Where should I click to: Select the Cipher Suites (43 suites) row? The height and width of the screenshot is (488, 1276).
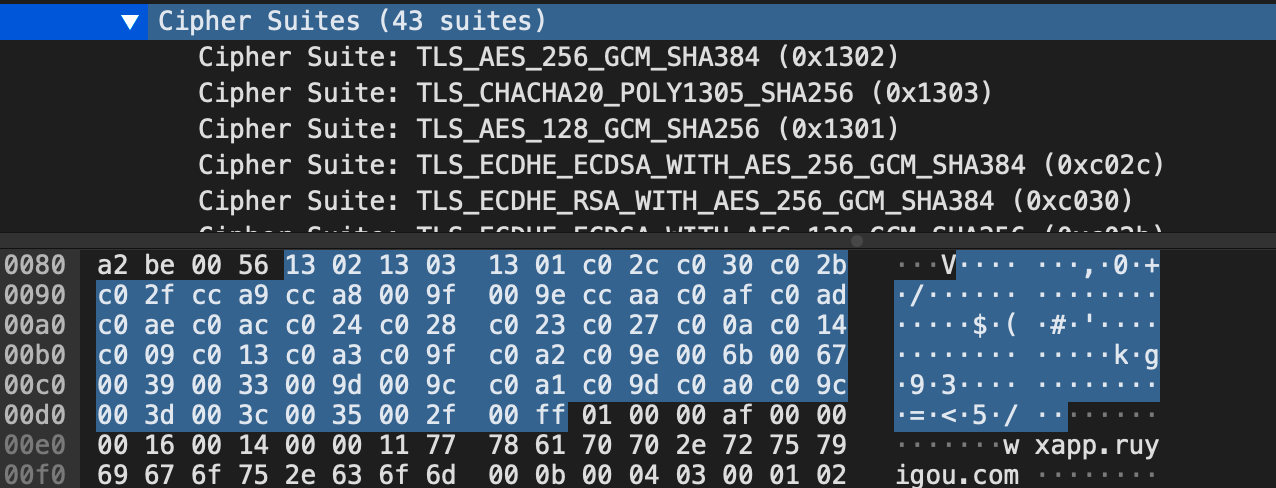(352, 20)
